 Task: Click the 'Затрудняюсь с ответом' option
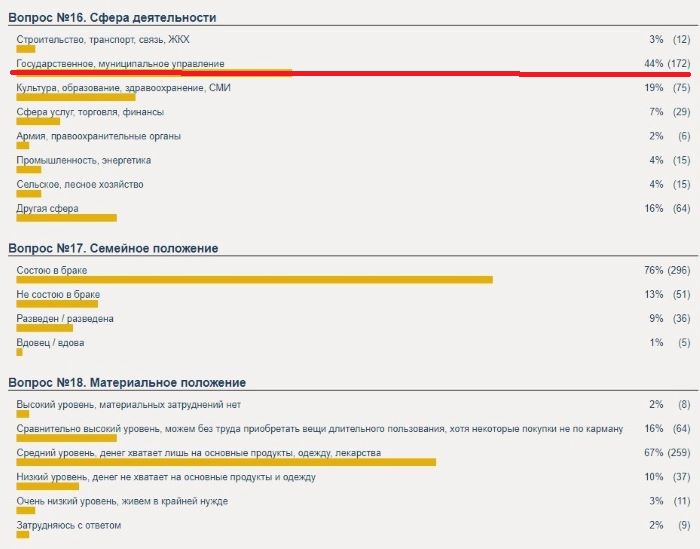point(69,525)
